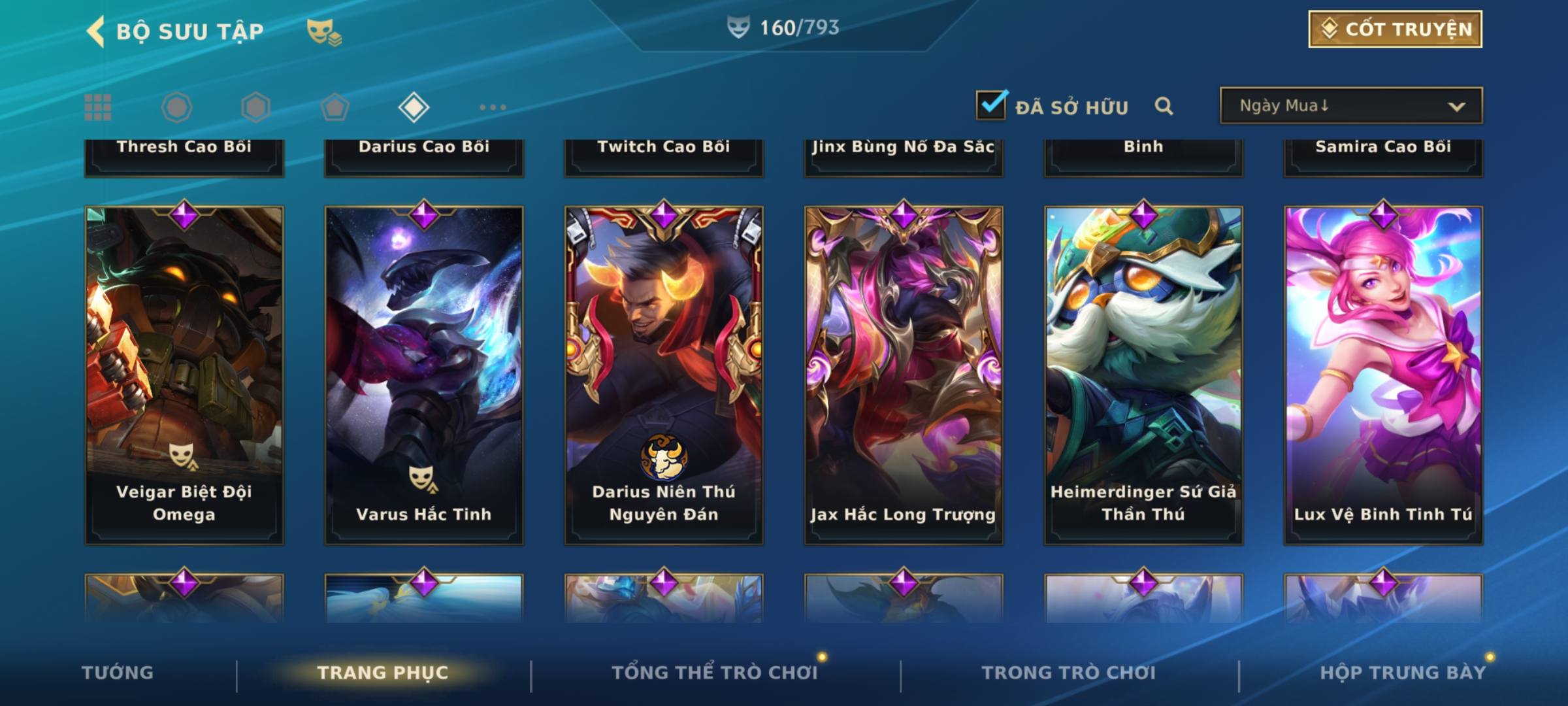Open the three-dots more filters icon
The image size is (1568, 706).
[493, 107]
